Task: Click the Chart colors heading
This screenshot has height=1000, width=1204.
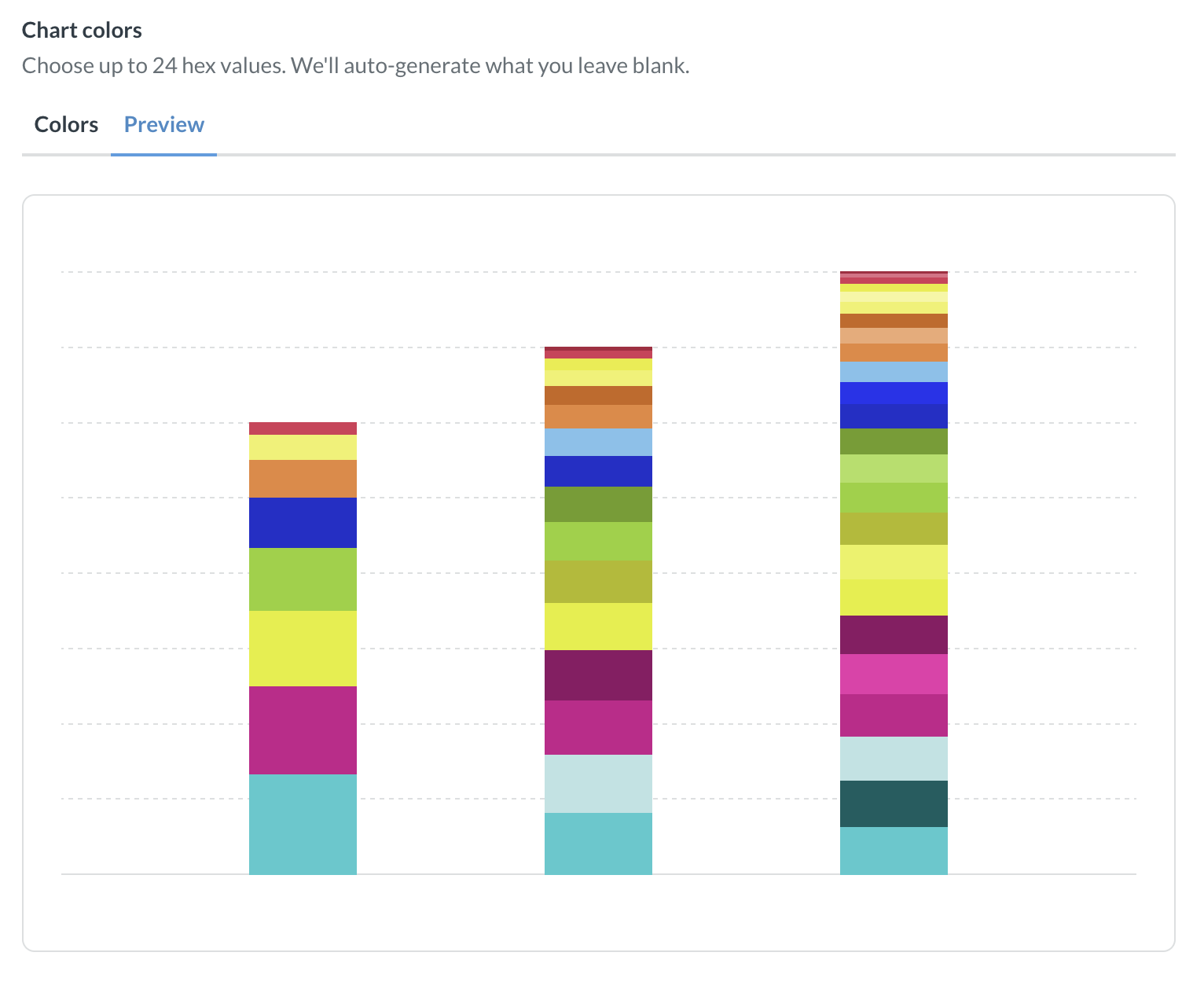Action: [82, 30]
